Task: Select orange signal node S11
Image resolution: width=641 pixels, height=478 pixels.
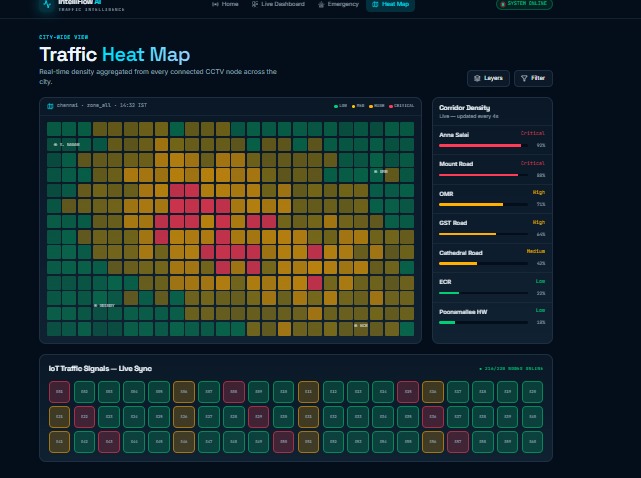Action: point(308,392)
